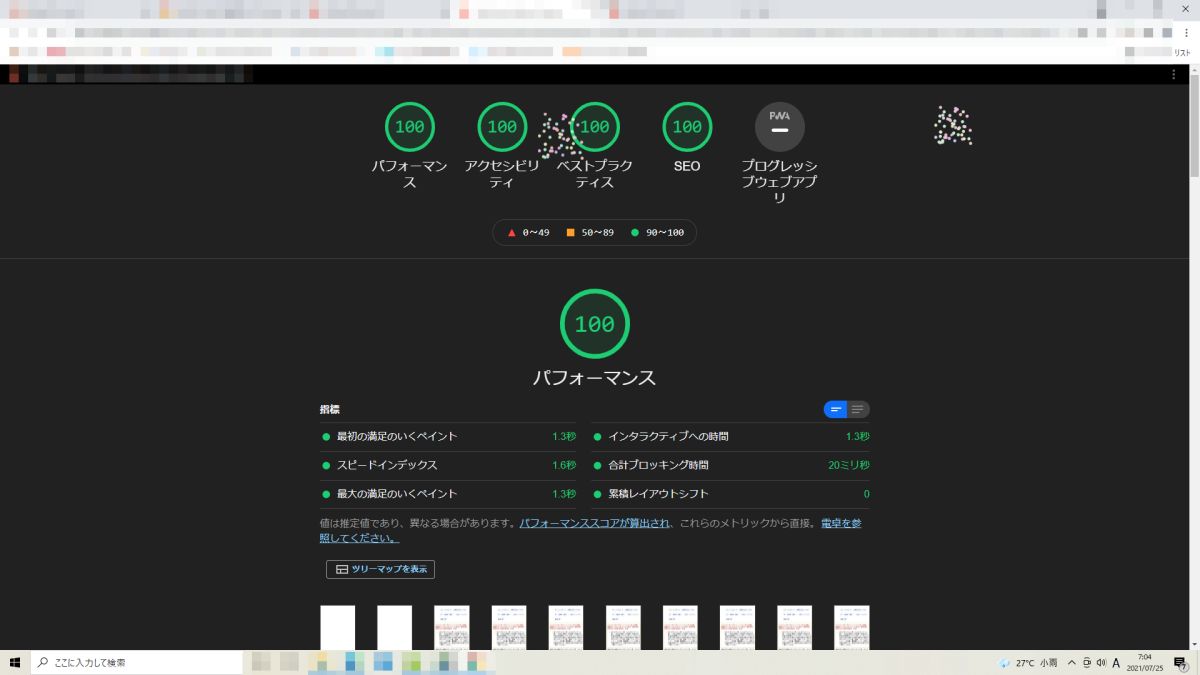Open the 7:04 clock and calendar
1200x675 pixels.
coord(1145,663)
